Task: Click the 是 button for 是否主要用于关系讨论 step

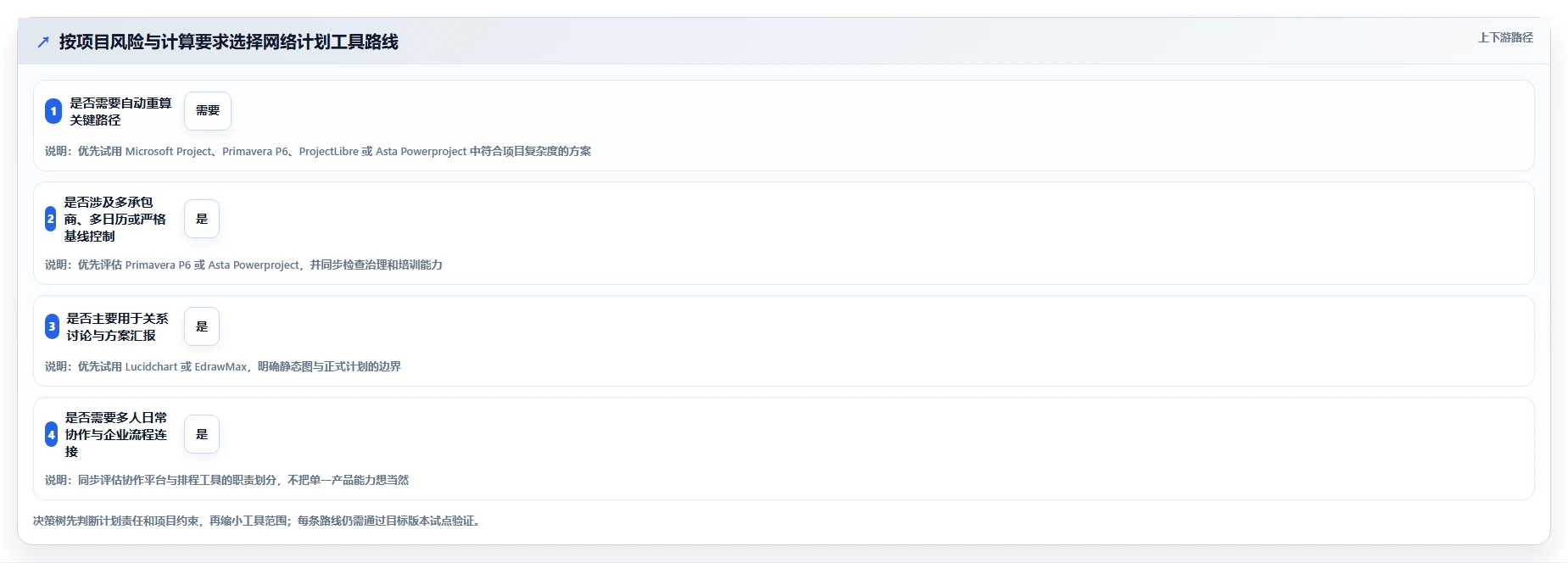Action: [x=202, y=326]
